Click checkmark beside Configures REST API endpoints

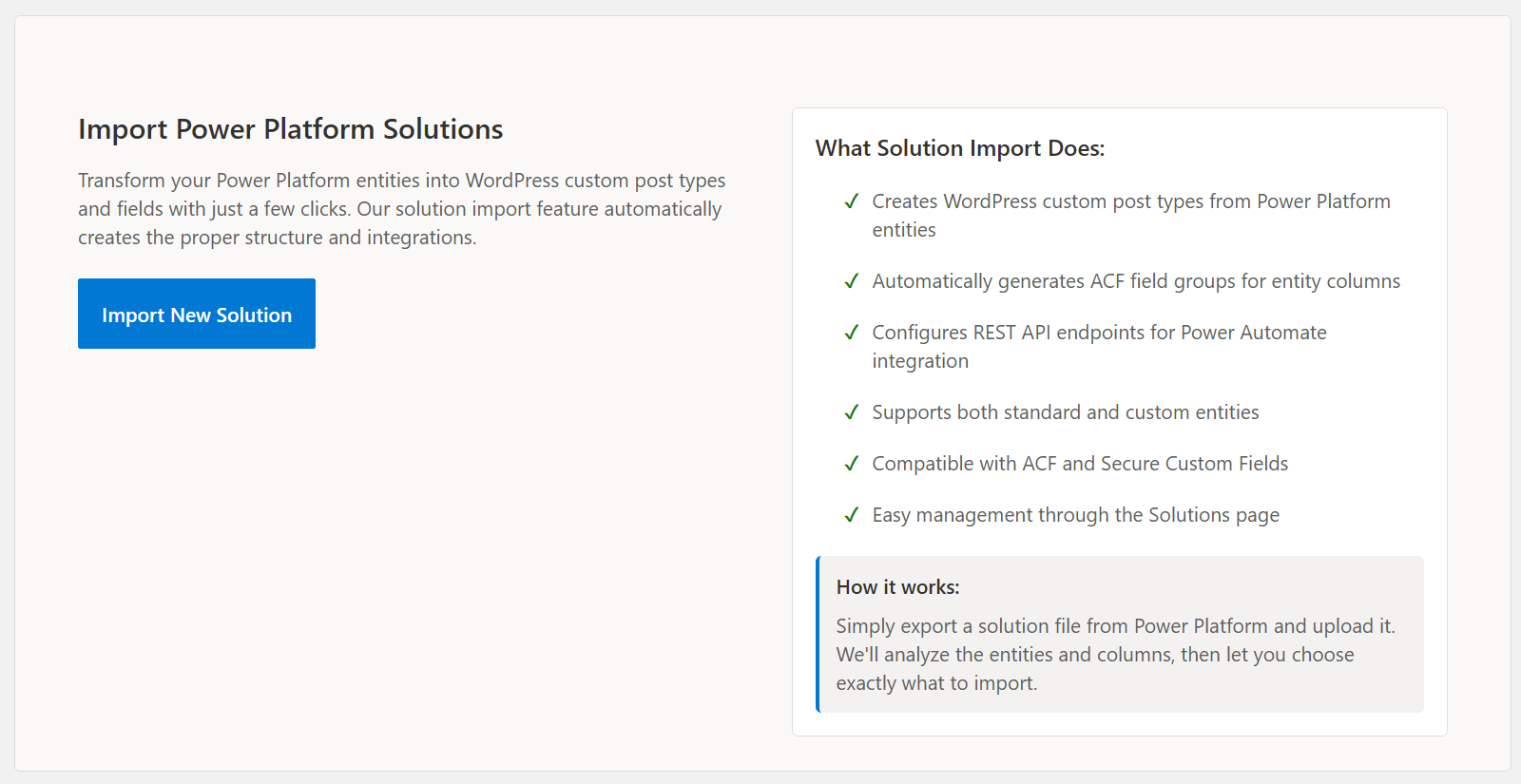pos(852,333)
